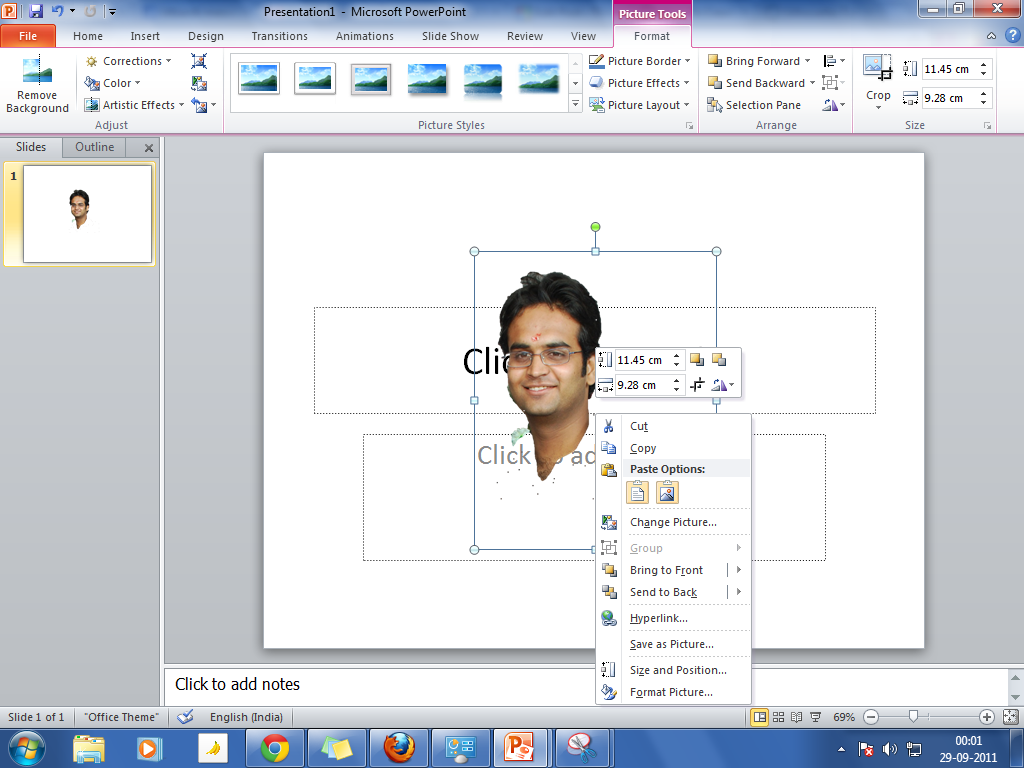Switch to Slide Sorter view
The image size is (1024, 768).
click(x=778, y=717)
